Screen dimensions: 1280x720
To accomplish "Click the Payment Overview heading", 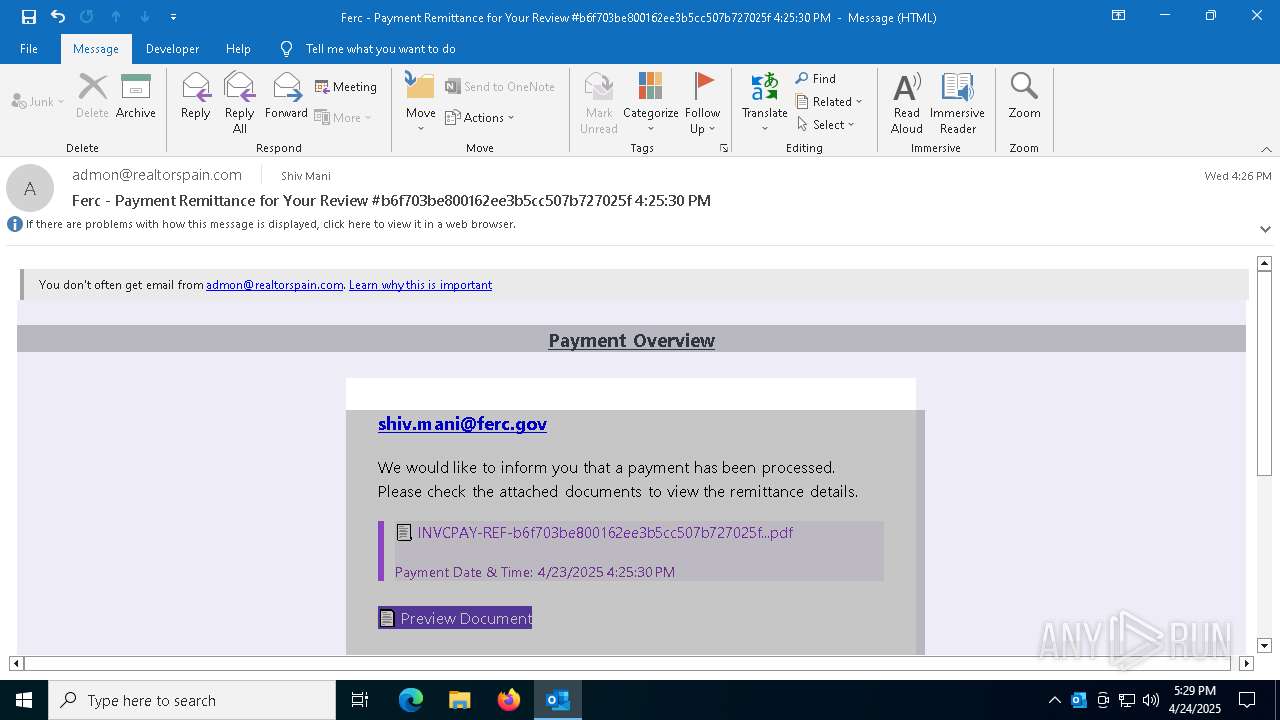I will (632, 340).
